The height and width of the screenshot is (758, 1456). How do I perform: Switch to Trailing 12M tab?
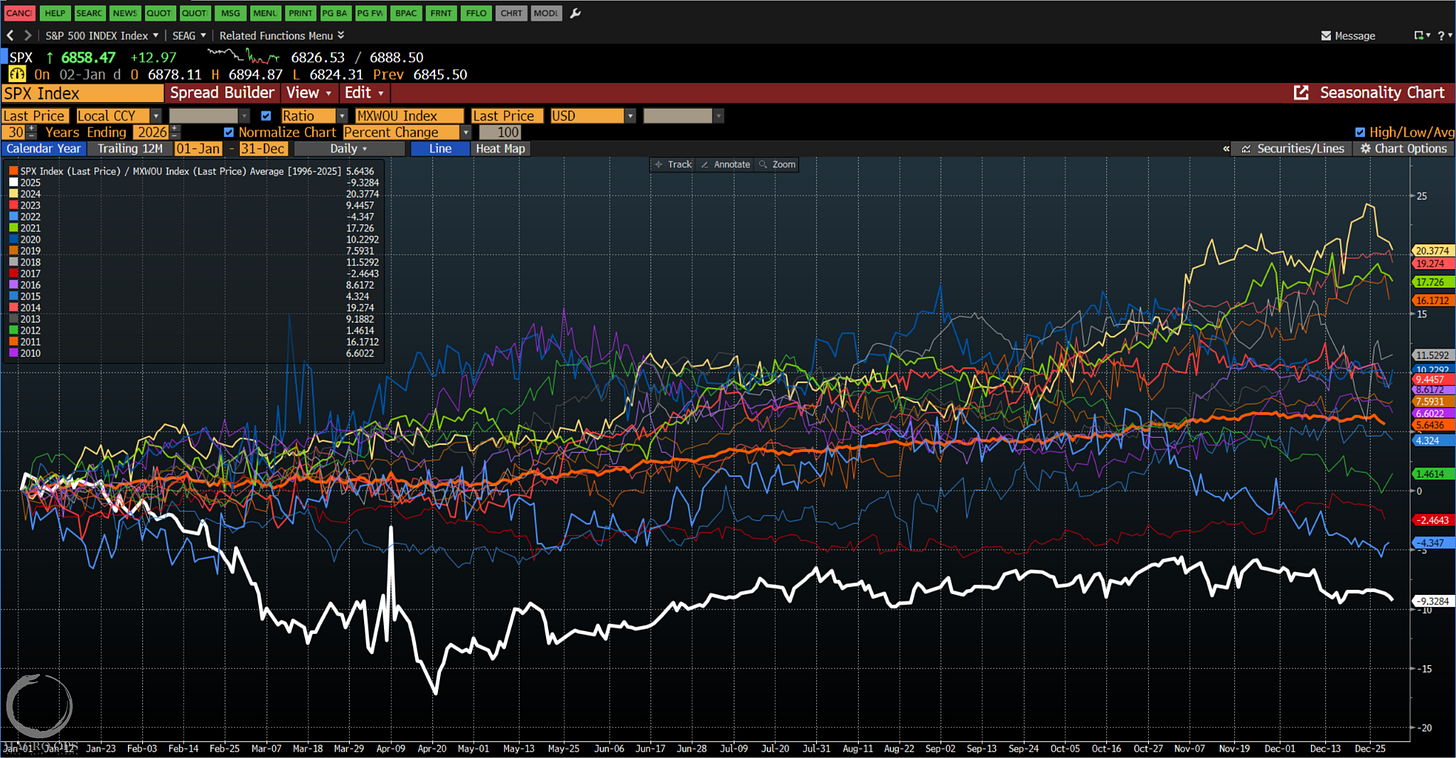pyautogui.click(x=130, y=149)
